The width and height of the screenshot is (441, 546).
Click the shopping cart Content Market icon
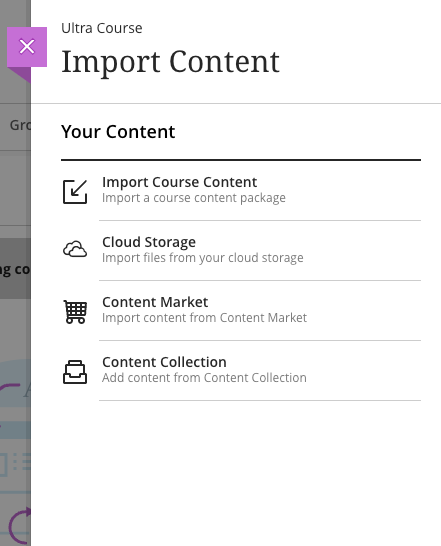[75, 312]
